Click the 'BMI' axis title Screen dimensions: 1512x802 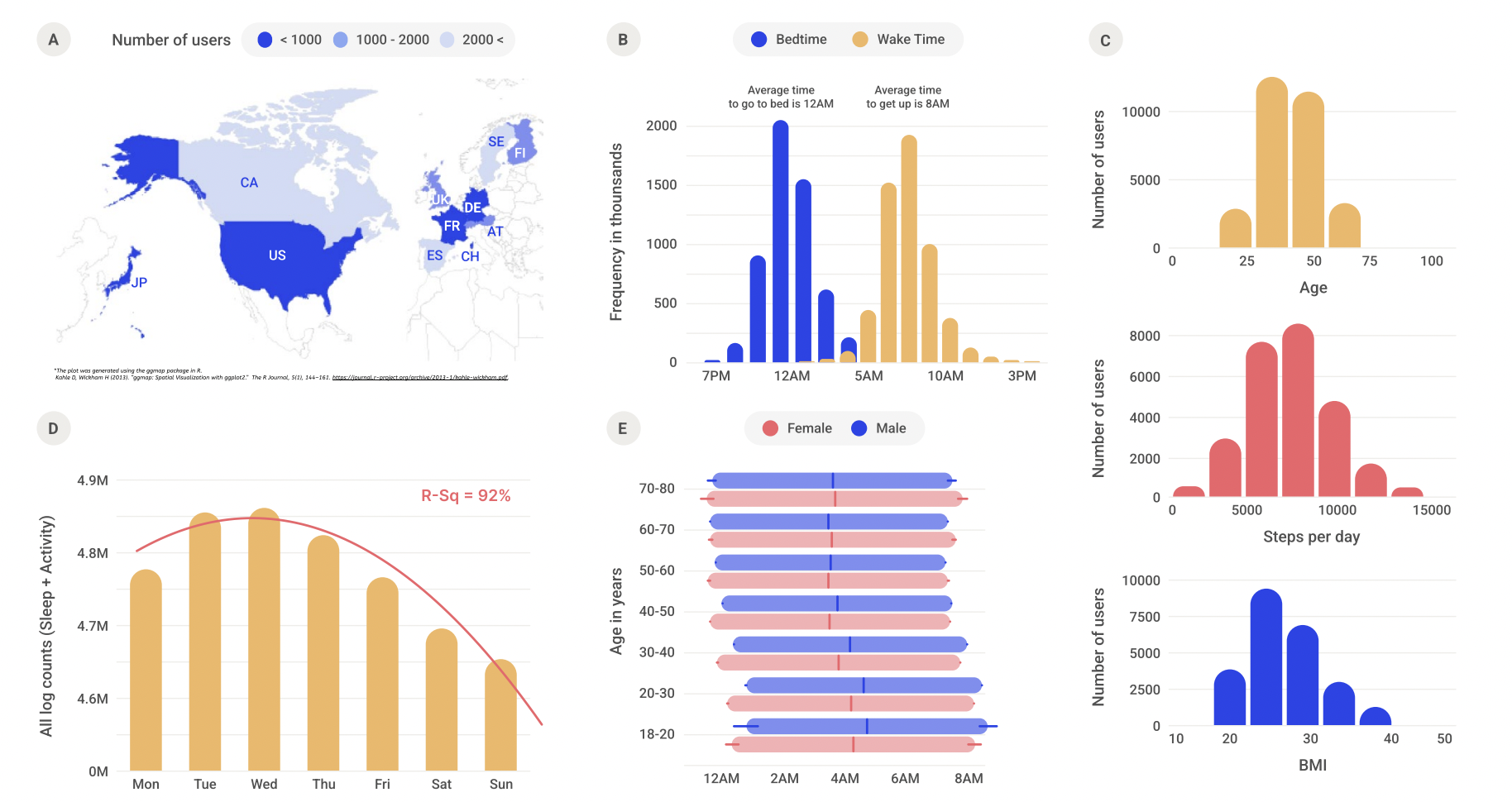(1313, 765)
